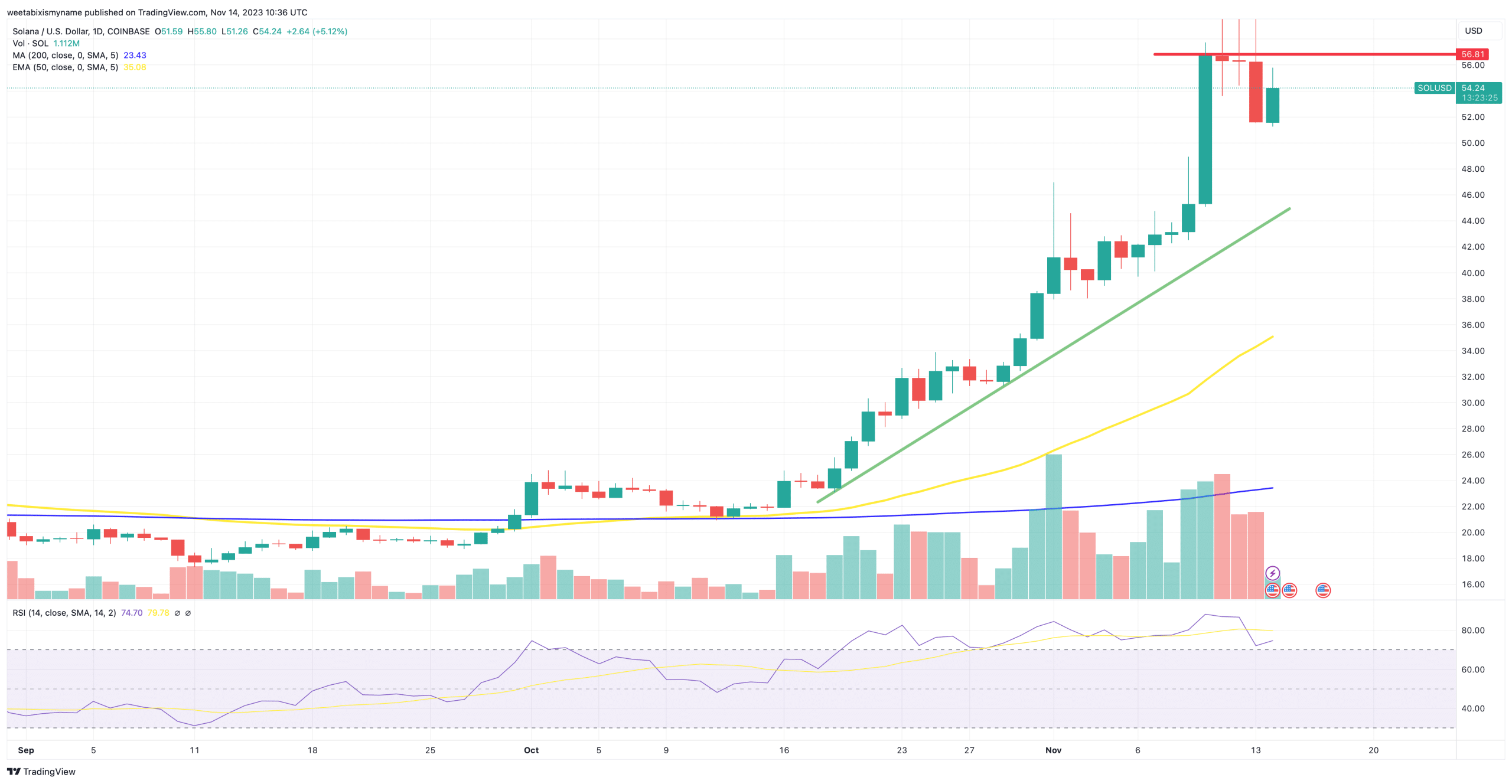The width and height of the screenshot is (1512, 784).
Task: Click the TradingView logo at bottom left
Action: click(41, 772)
